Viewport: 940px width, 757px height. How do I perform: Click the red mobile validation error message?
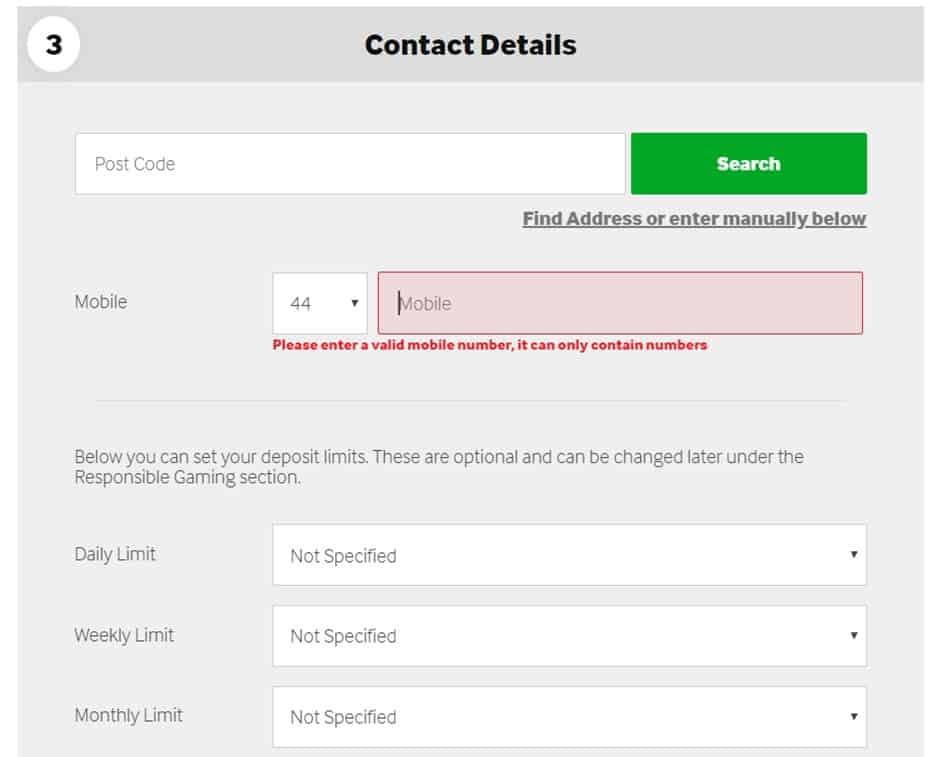point(490,345)
